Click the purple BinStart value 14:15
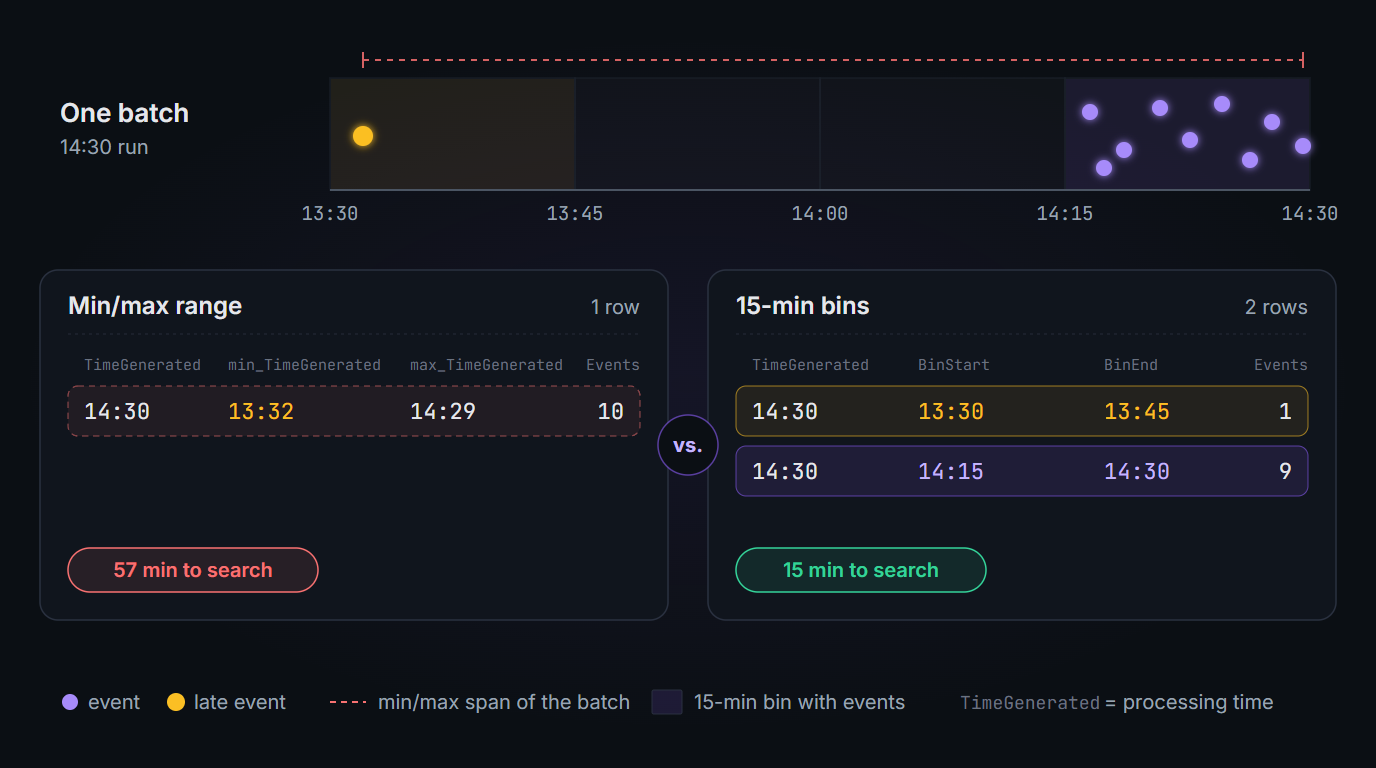This screenshot has width=1376, height=768. tap(951, 471)
